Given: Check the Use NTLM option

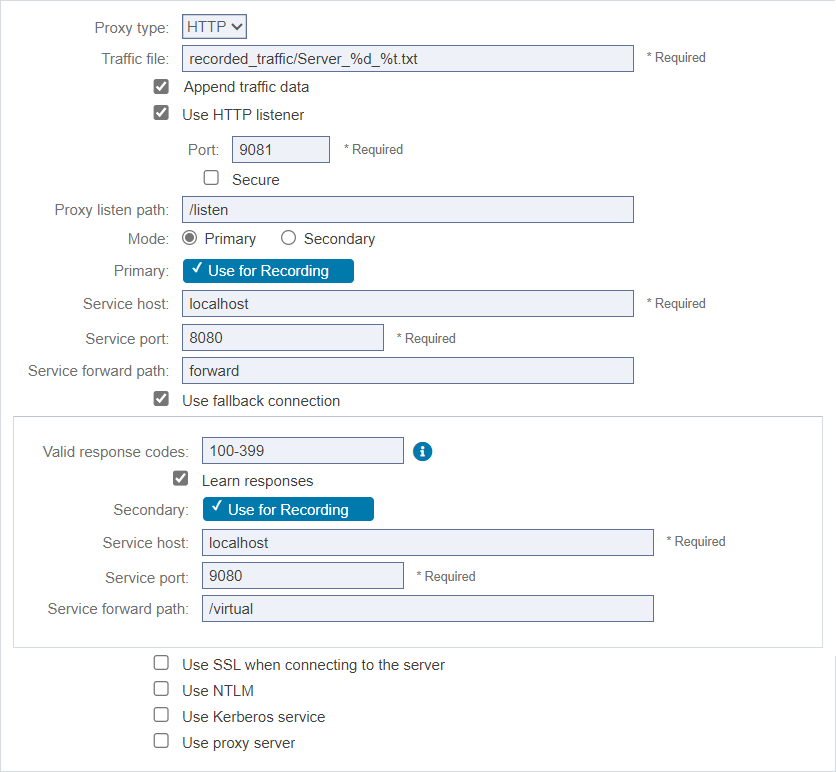Looking at the screenshot, I should point(161,689).
